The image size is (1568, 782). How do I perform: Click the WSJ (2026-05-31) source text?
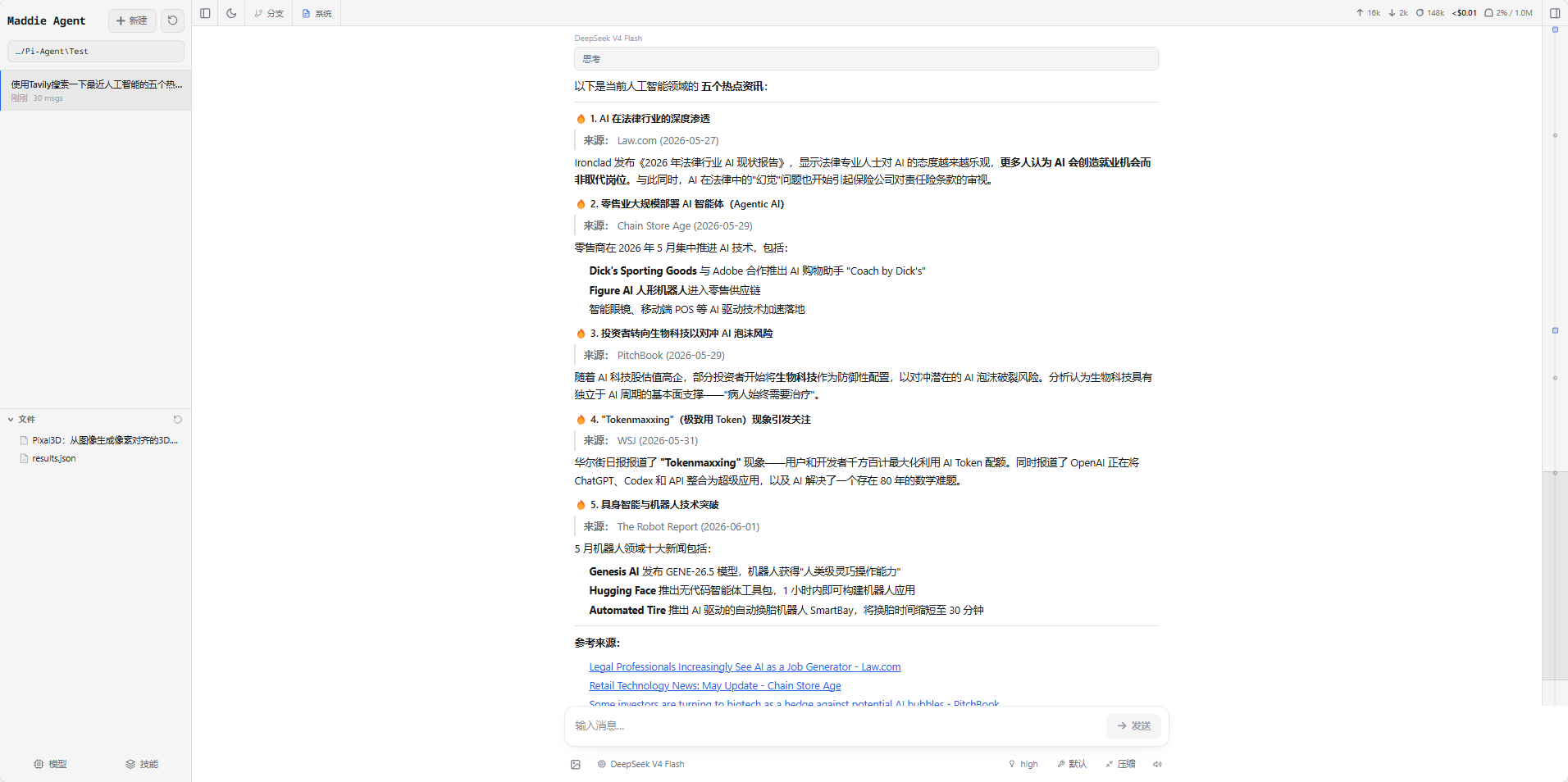(658, 441)
